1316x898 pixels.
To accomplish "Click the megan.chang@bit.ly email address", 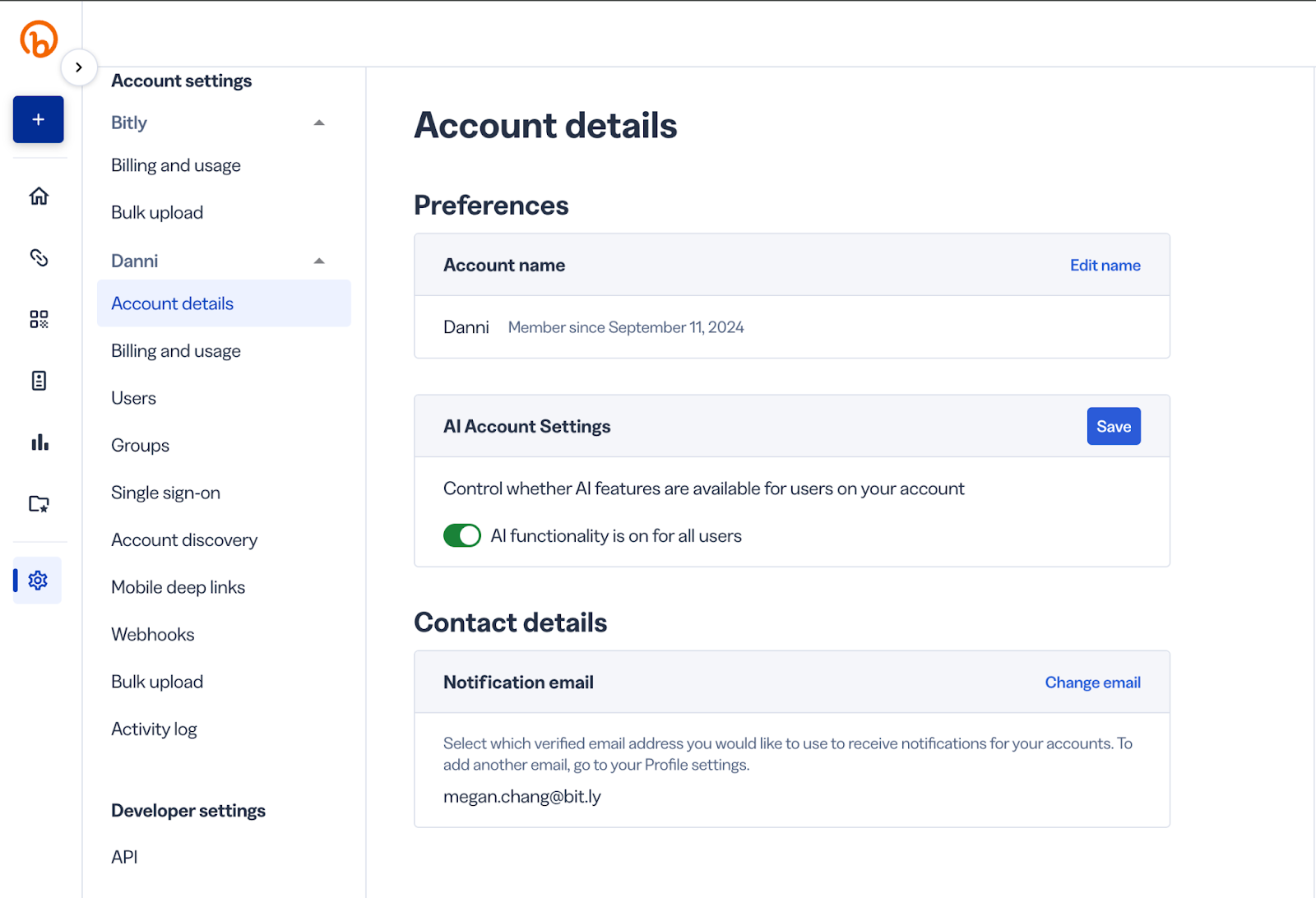I will click(522, 797).
